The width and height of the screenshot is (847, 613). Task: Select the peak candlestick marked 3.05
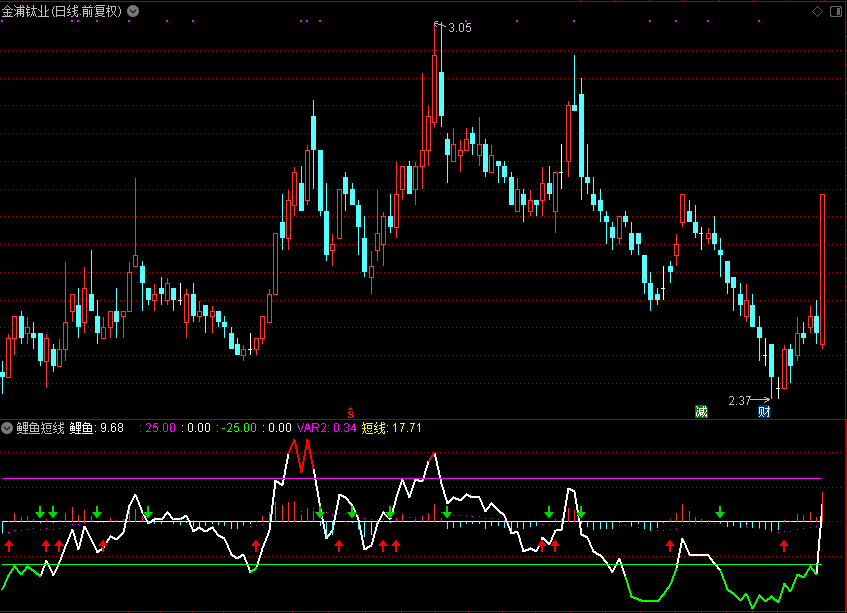435,76
